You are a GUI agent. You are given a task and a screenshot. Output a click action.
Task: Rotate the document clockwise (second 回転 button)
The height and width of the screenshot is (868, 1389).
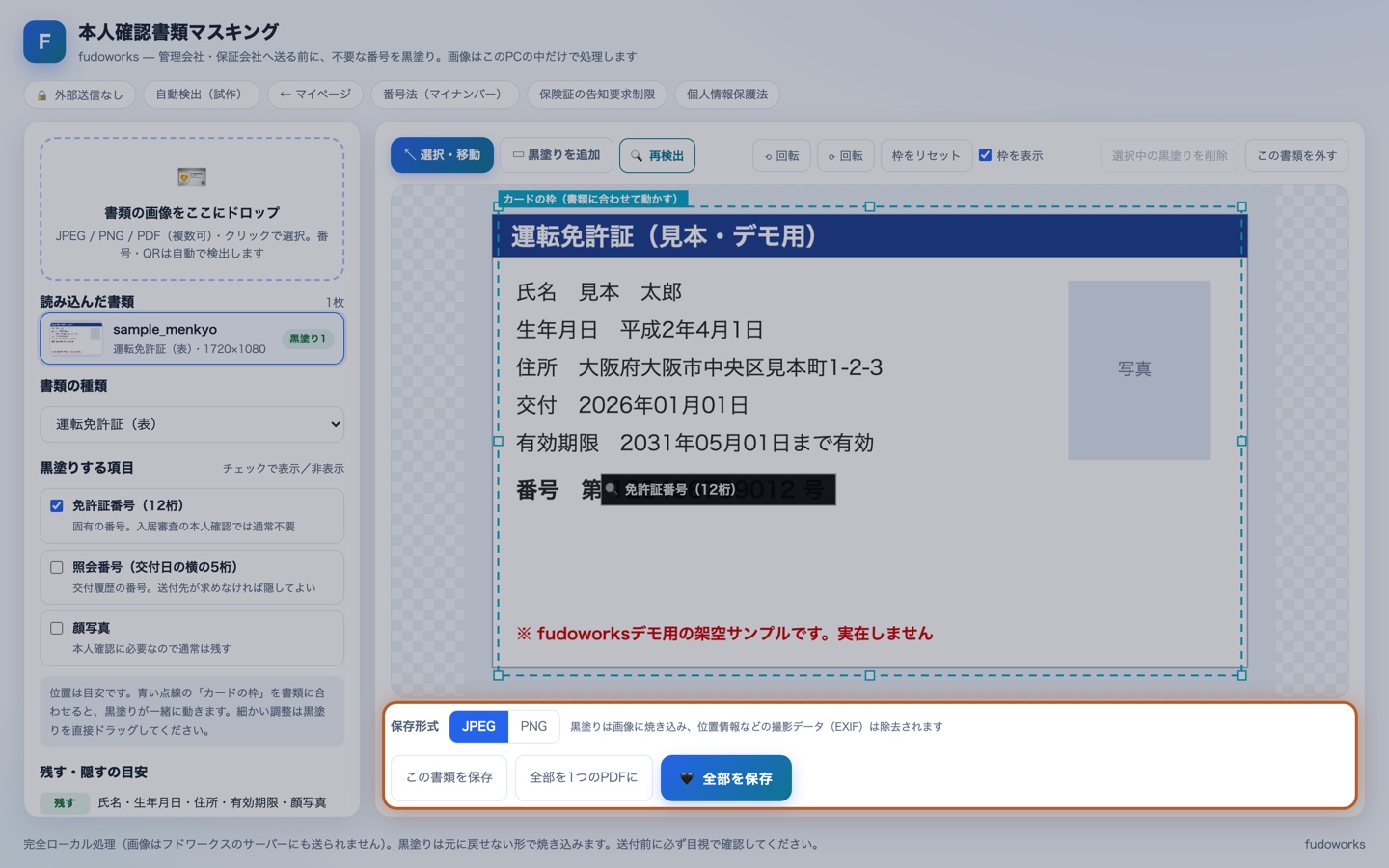(846, 155)
